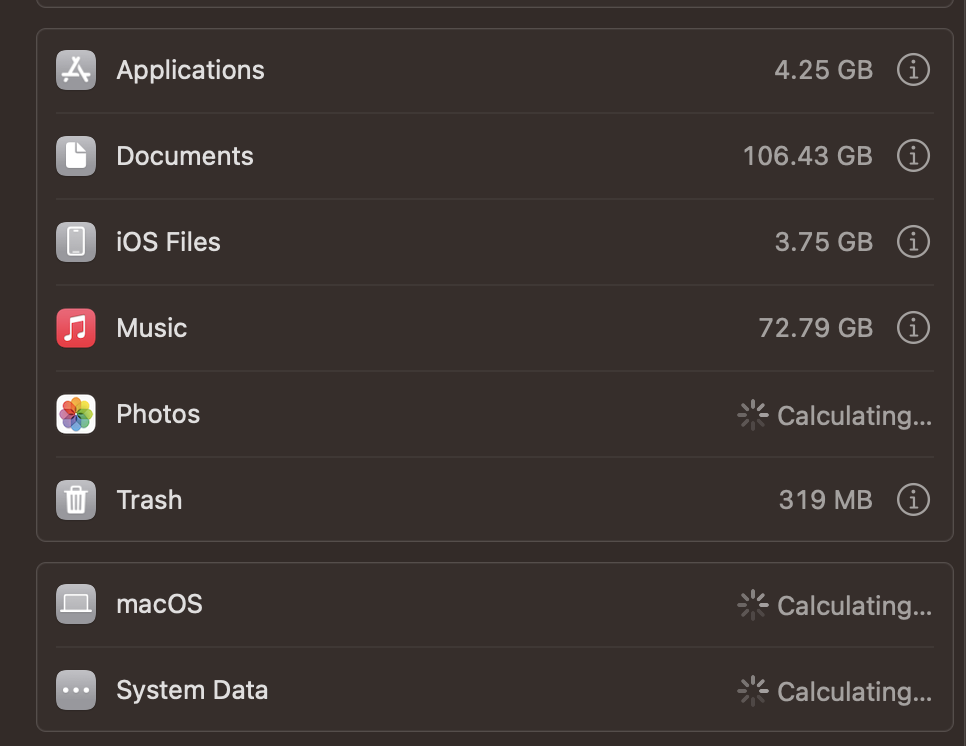Click the Documents file icon
Image resolution: width=966 pixels, height=746 pixels.
[76, 156]
